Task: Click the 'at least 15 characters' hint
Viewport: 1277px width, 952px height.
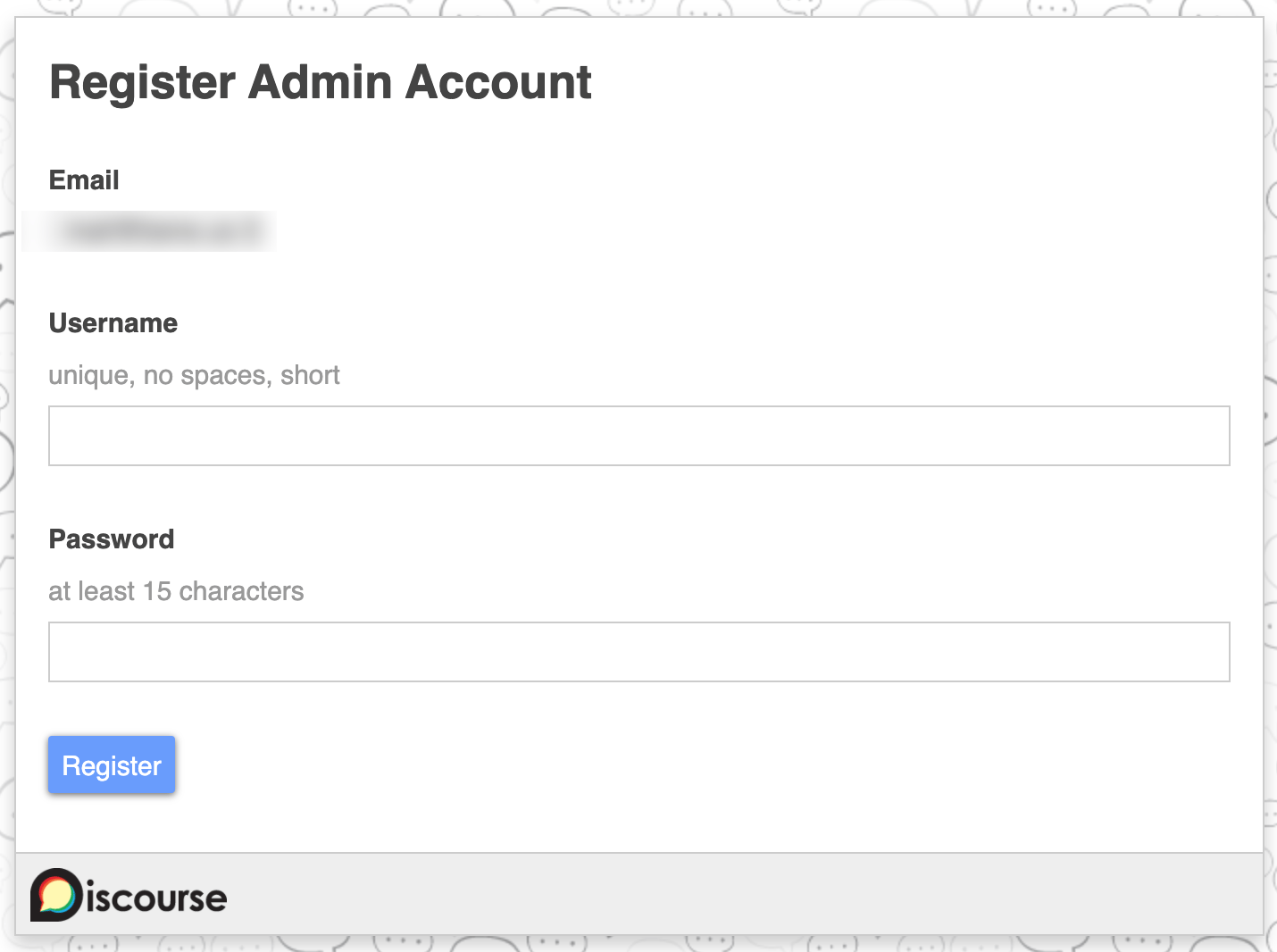Action: point(176,591)
